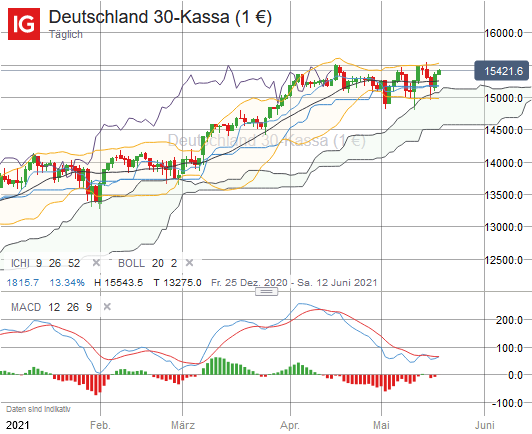532x434 pixels.
Task: Click the 13000.0 price axis label
Action: tap(504, 227)
